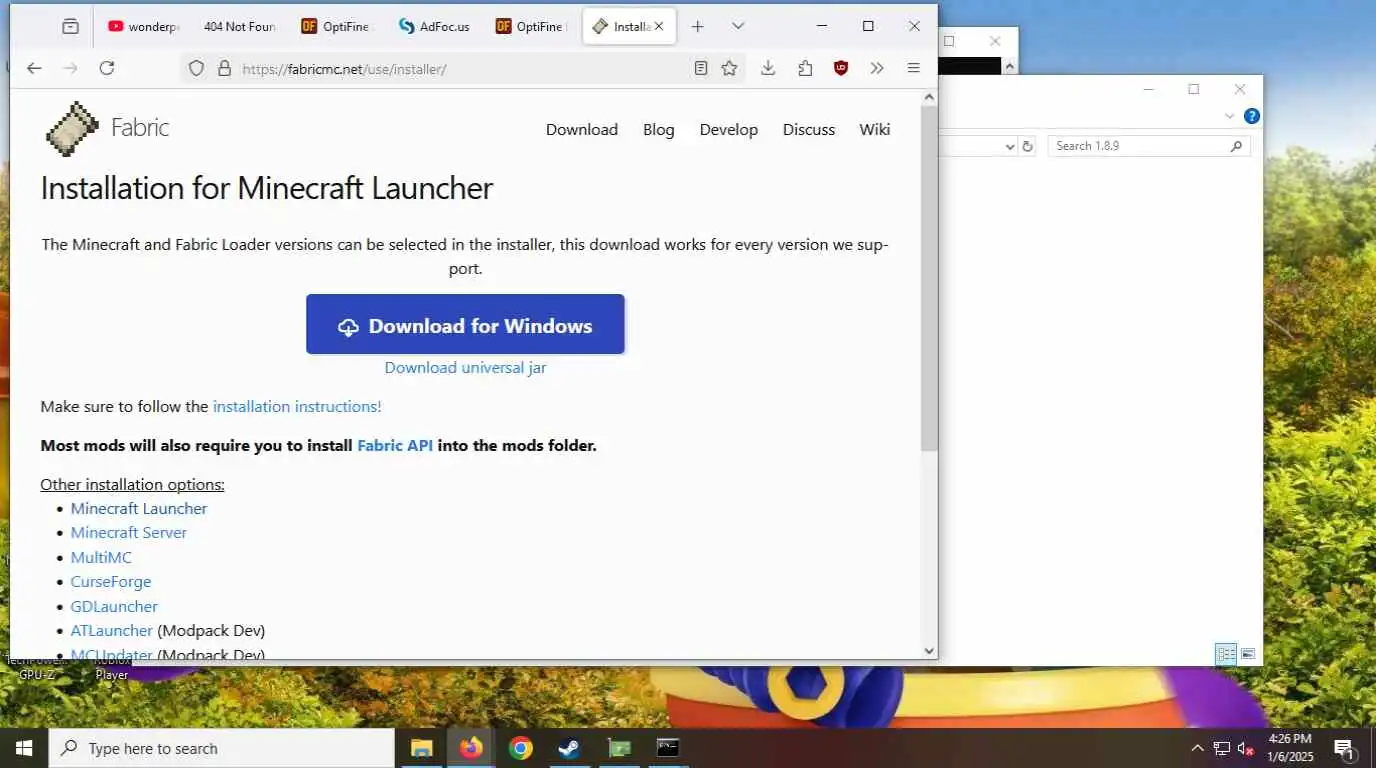Open the GDLauncher option link
The height and width of the screenshot is (768, 1376).
click(114, 606)
